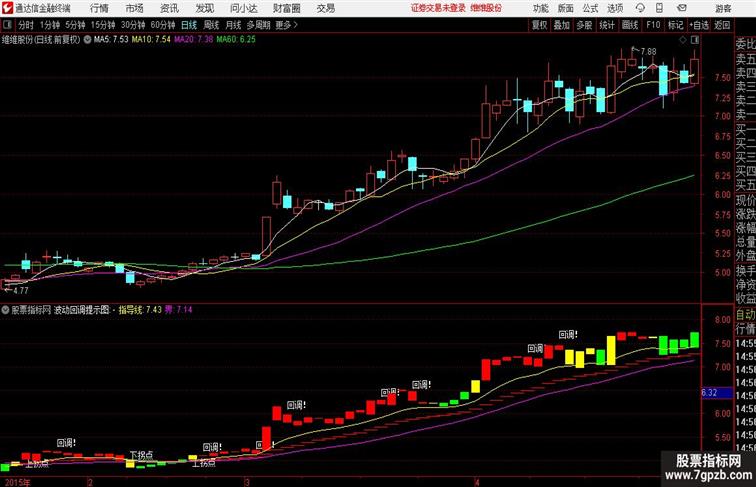
Task: Click the 维维股份 stock name in title bar
Action: 486,8
